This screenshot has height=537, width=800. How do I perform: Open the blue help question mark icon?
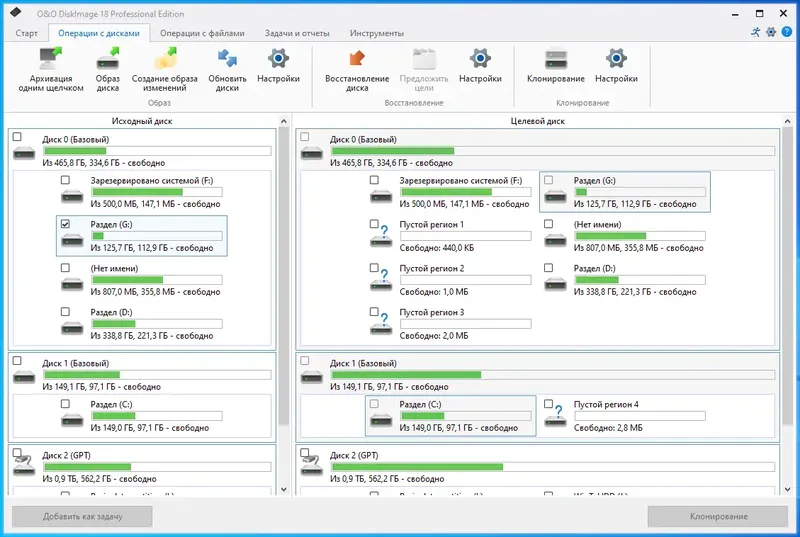coord(787,32)
